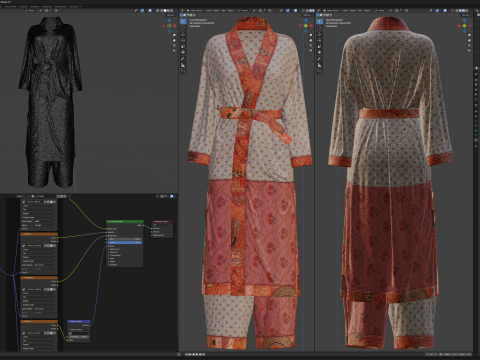This screenshot has height=360, width=480.
Task: Select the Move tool in right viewport toolbar
Action: pyautogui.click(x=320, y=34)
